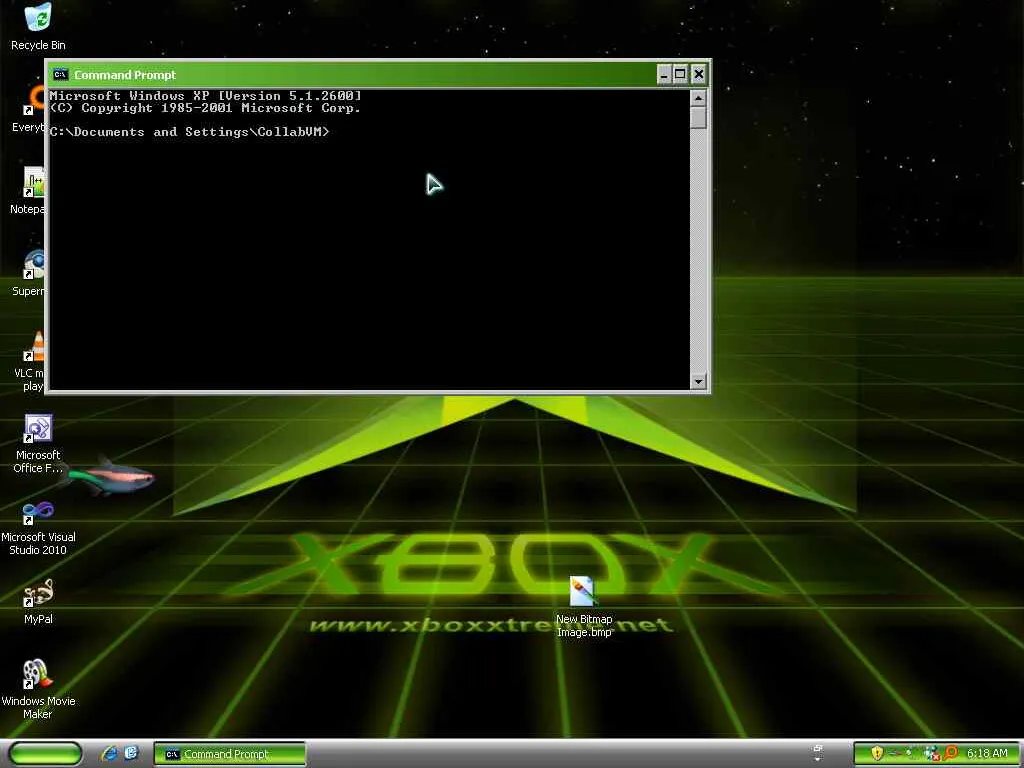Click the Command Prompt scrollbar thumb
This screenshot has height=768, width=1024.
[698, 118]
